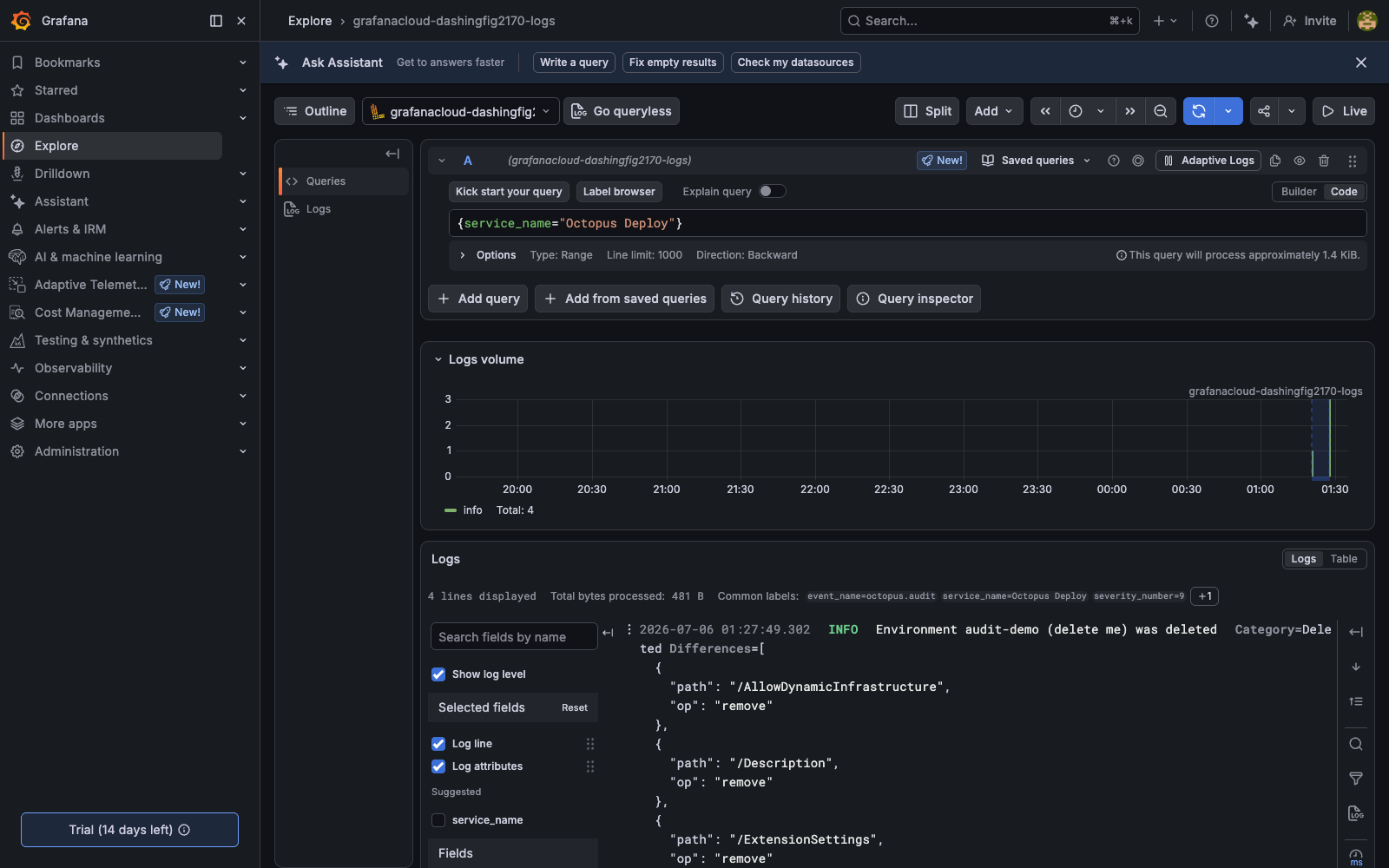1389x868 pixels.
Task: Click the log sort order icon
Action: [1356, 701]
